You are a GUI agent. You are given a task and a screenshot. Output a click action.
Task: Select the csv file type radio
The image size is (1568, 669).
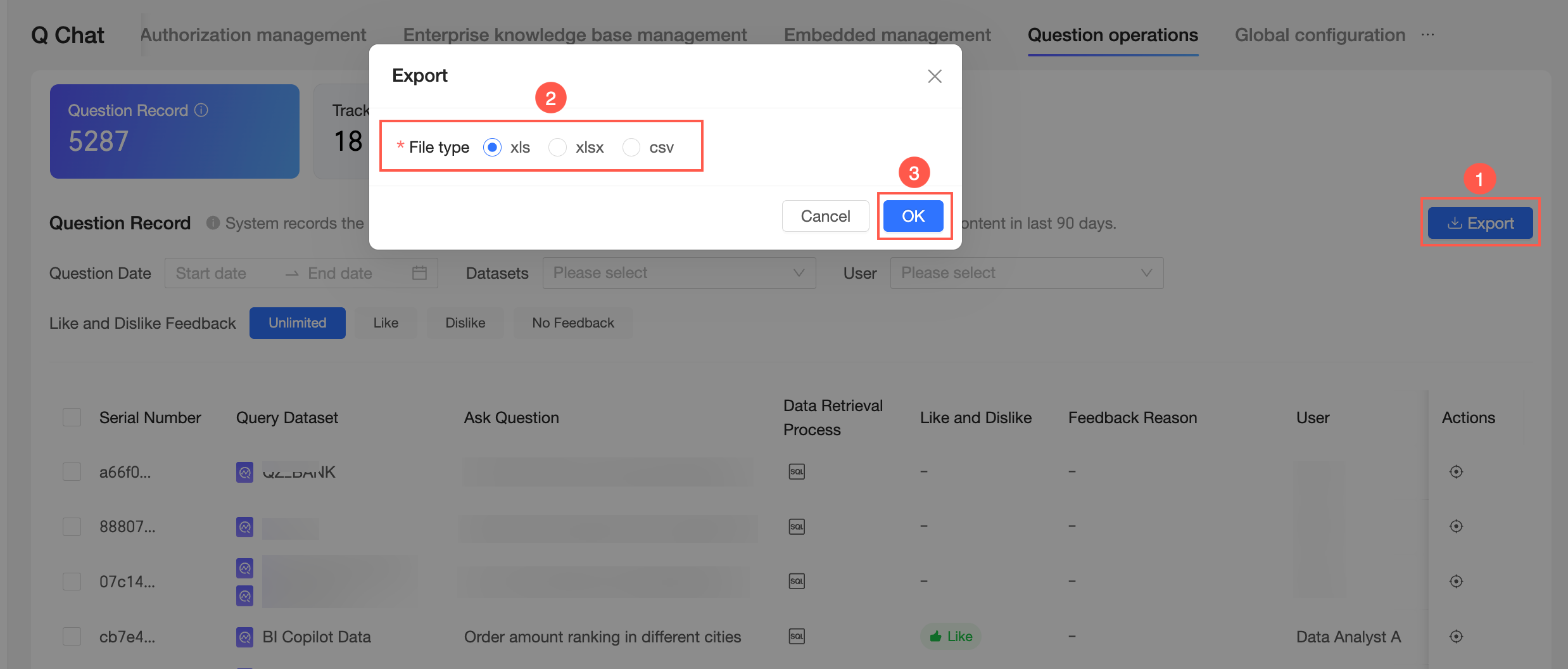631,148
